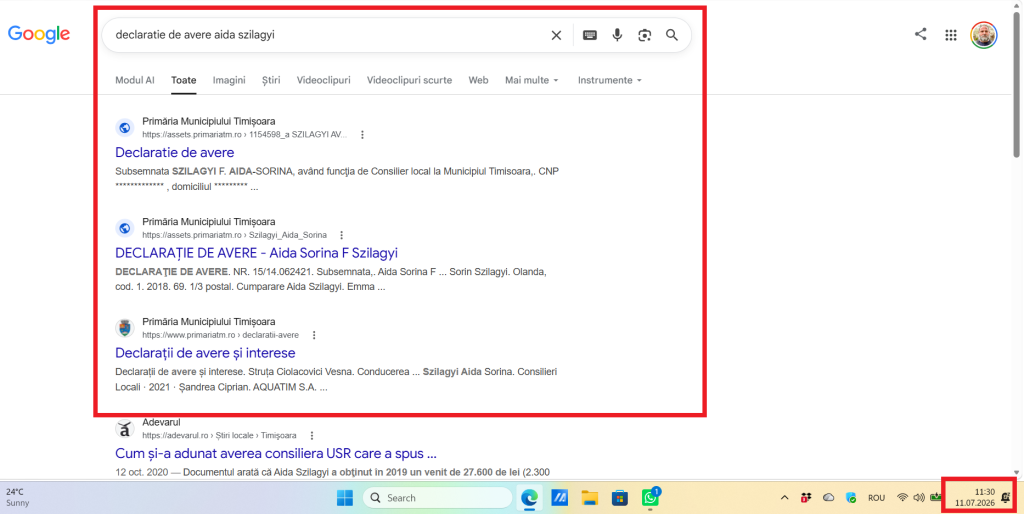Switch to the Știri tab

click(271, 80)
